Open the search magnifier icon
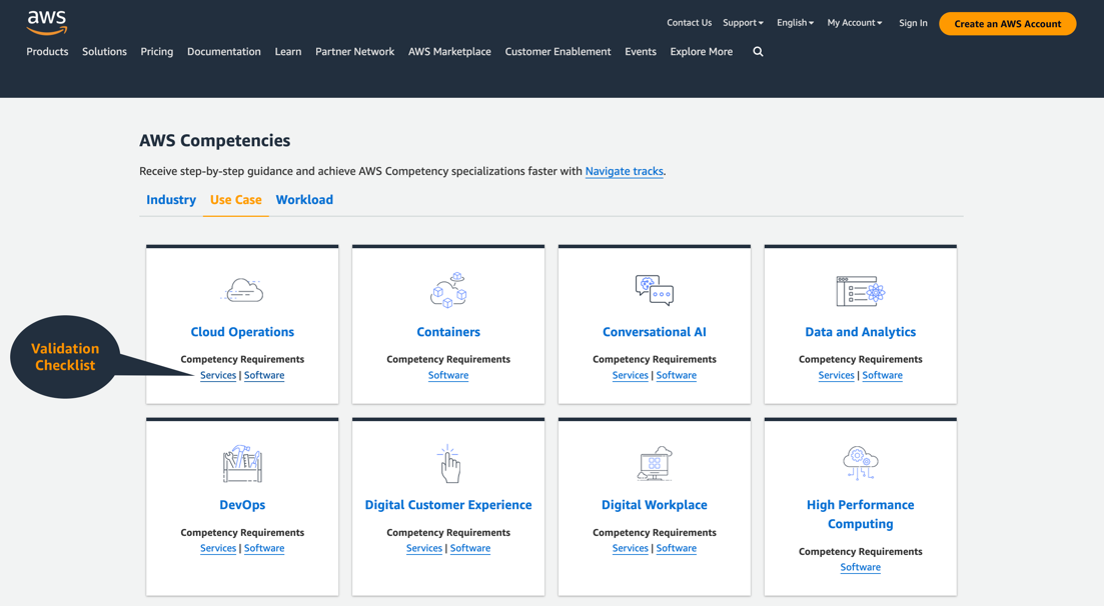Image resolution: width=1104 pixels, height=606 pixels. [x=758, y=51]
